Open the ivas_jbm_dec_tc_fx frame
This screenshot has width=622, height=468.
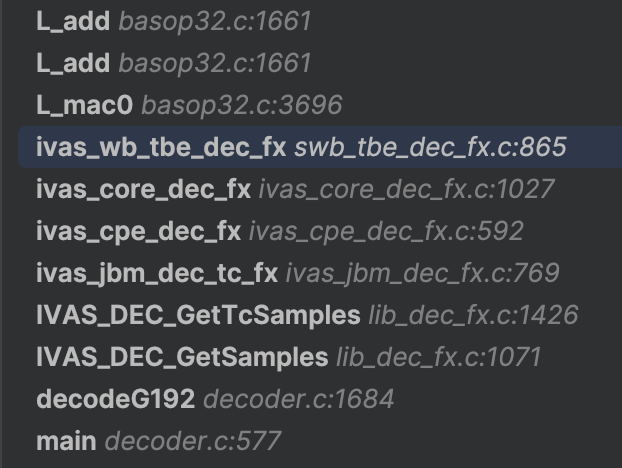[156, 273]
